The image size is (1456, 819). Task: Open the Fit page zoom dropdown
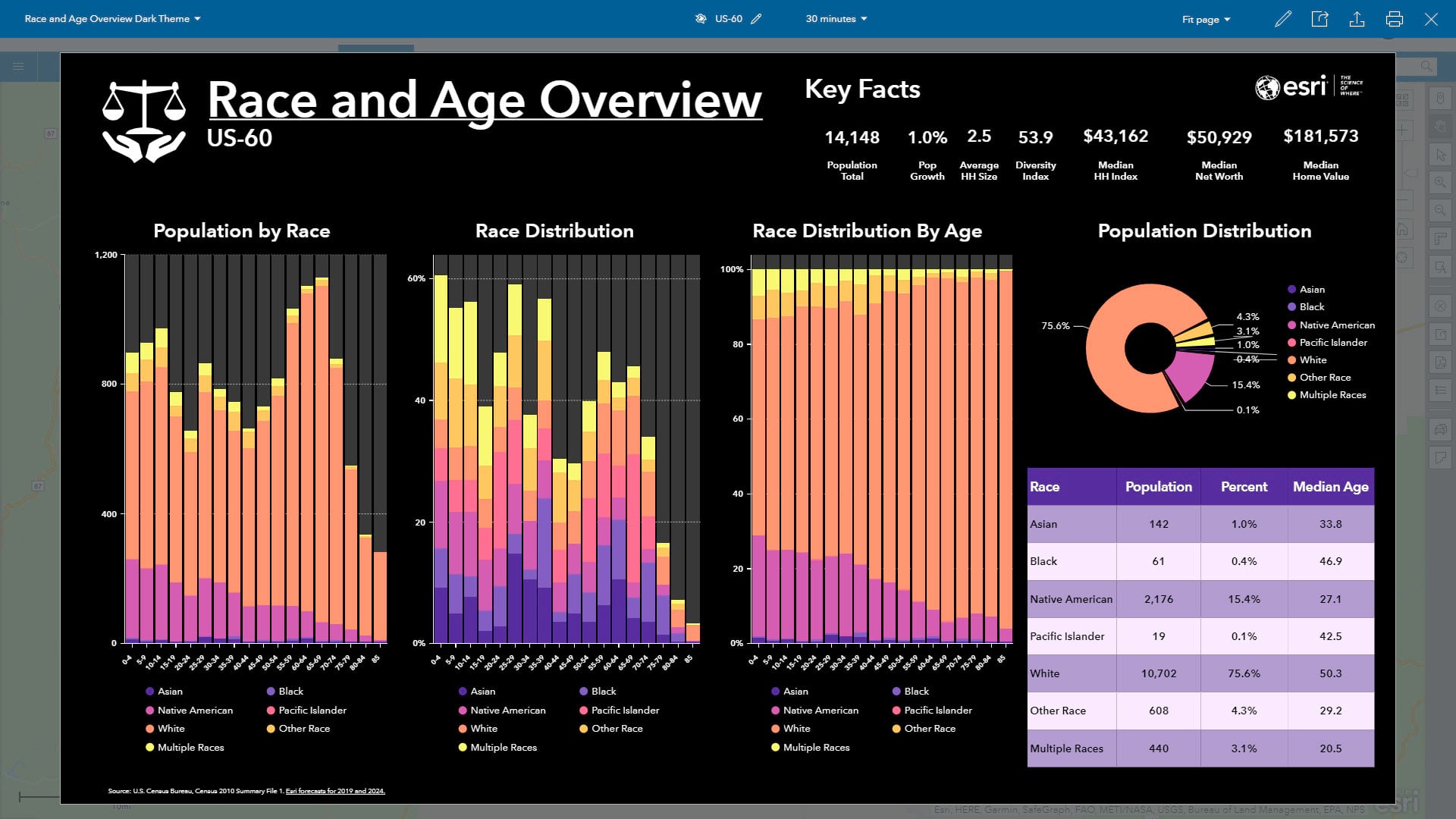1206,20
